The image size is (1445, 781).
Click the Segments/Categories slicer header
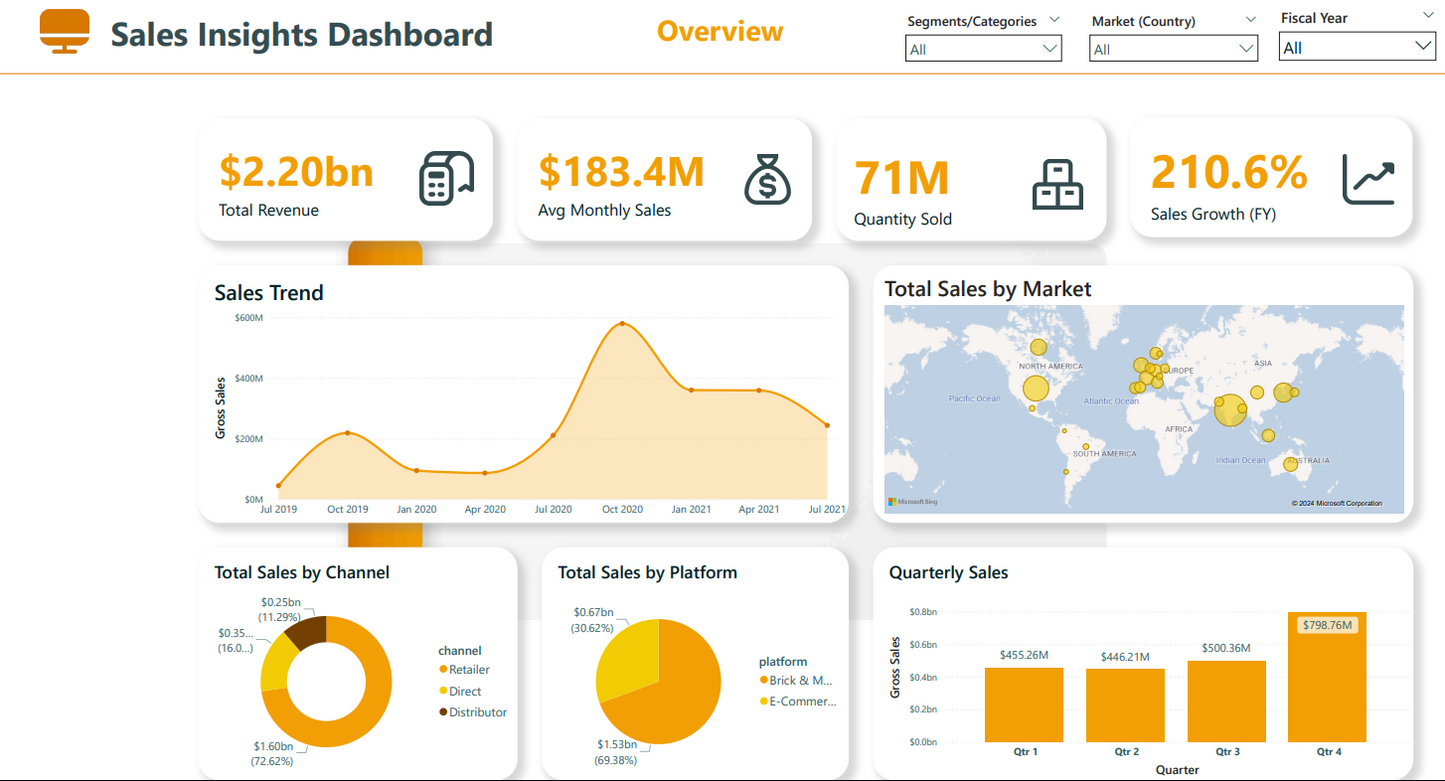(x=971, y=20)
